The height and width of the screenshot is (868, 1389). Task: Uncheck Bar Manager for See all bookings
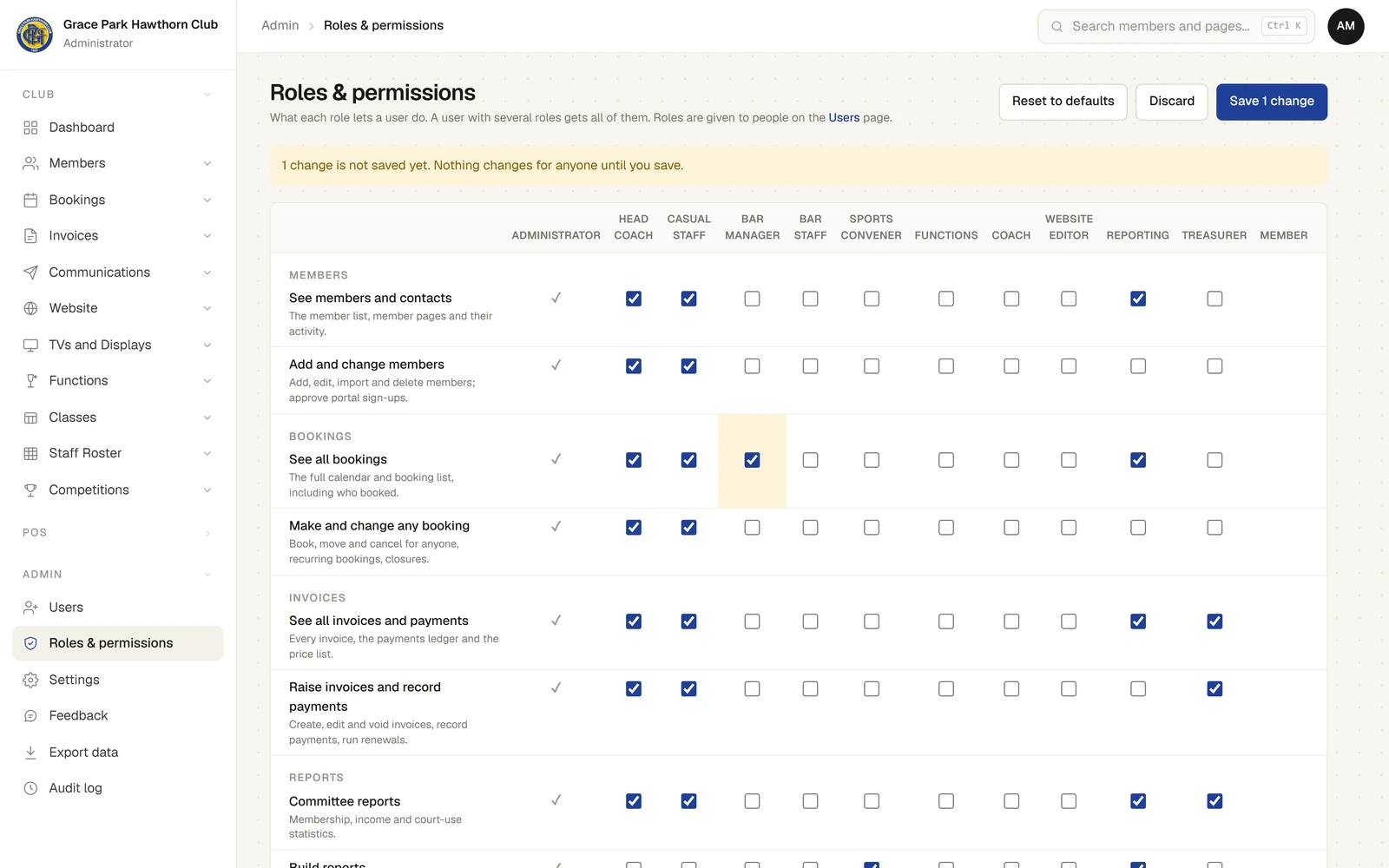(x=752, y=460)
